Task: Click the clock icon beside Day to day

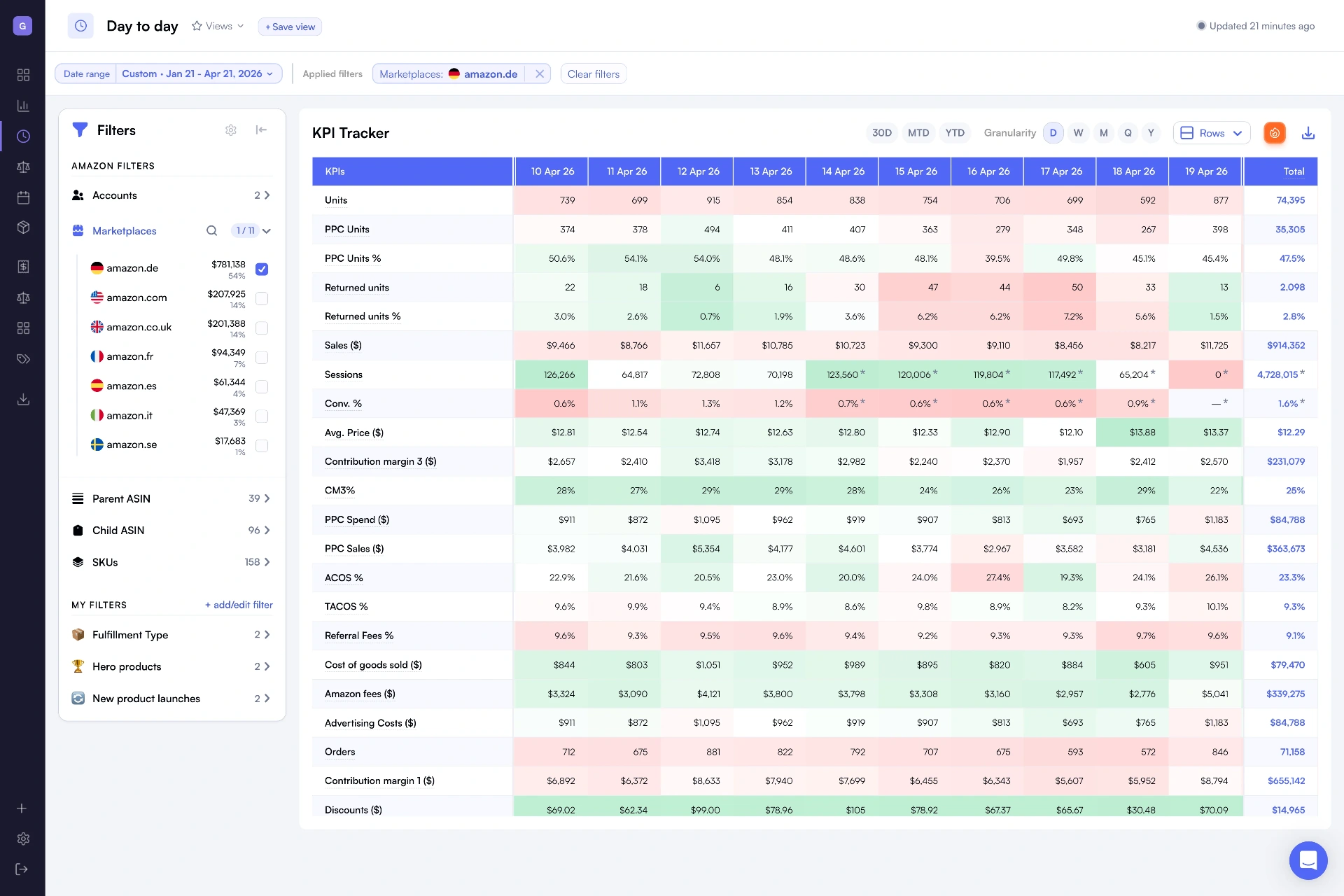Action: coord(80,26)
